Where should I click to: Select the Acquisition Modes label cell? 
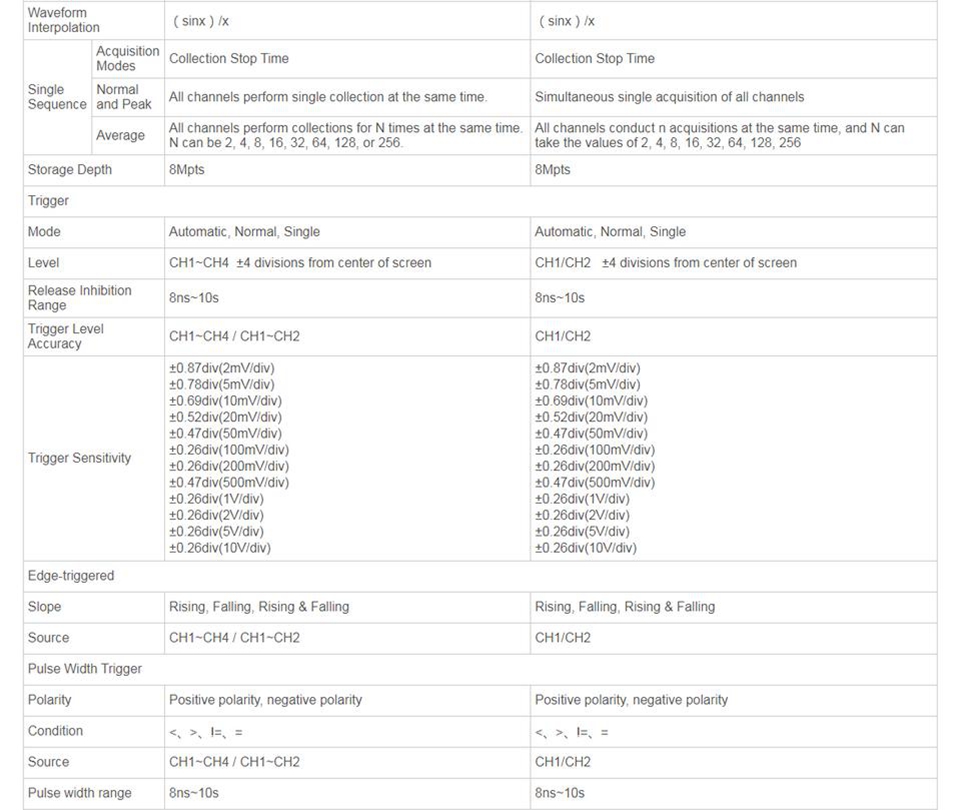click(127, 58)
